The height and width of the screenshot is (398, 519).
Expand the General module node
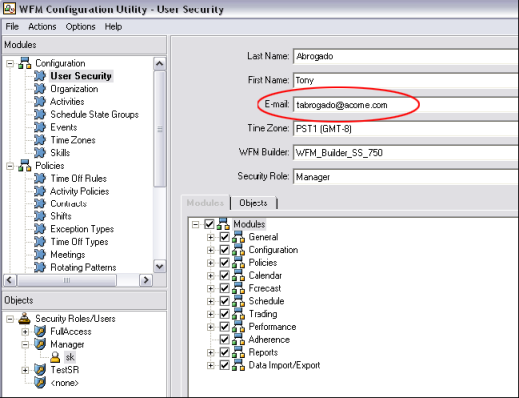[210, 237]
